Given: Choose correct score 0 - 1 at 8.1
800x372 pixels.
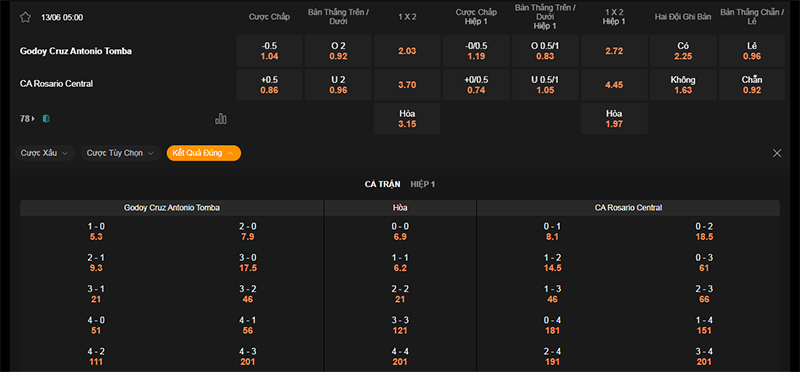Looking at the screenshot, I should (x=553, y=232).
